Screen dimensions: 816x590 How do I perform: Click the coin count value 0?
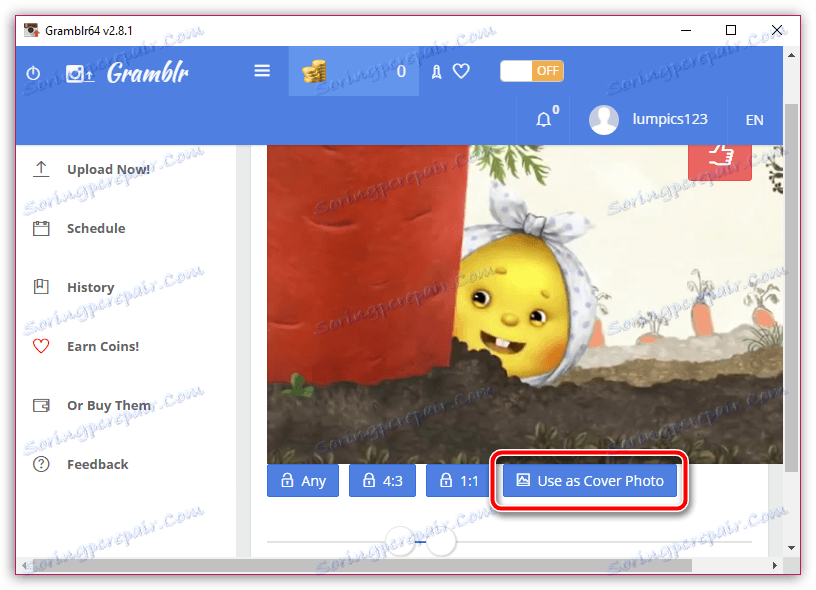click(401, 71)
